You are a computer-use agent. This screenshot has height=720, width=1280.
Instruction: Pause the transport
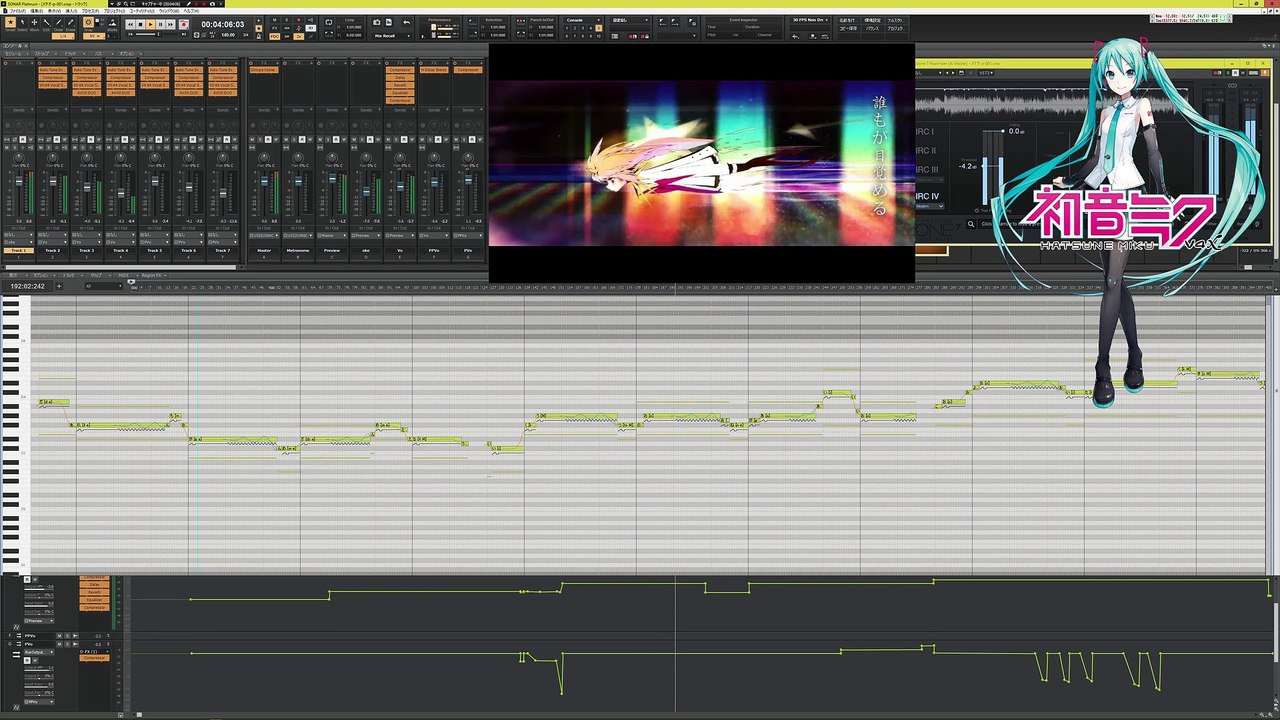[160, 23]
